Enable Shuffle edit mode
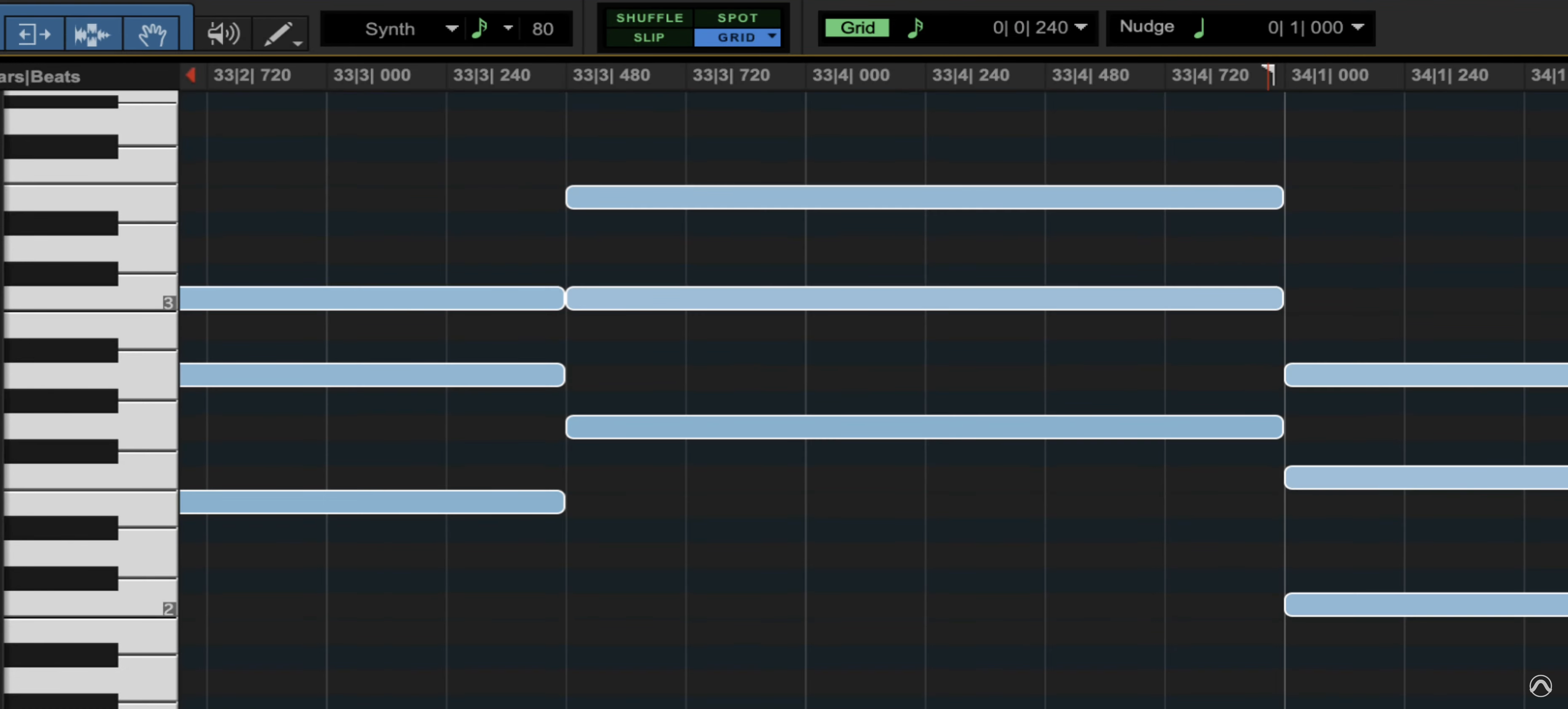Image resolution: width=1568 pixels, height=709 pixels. click(x=649, y=18)
